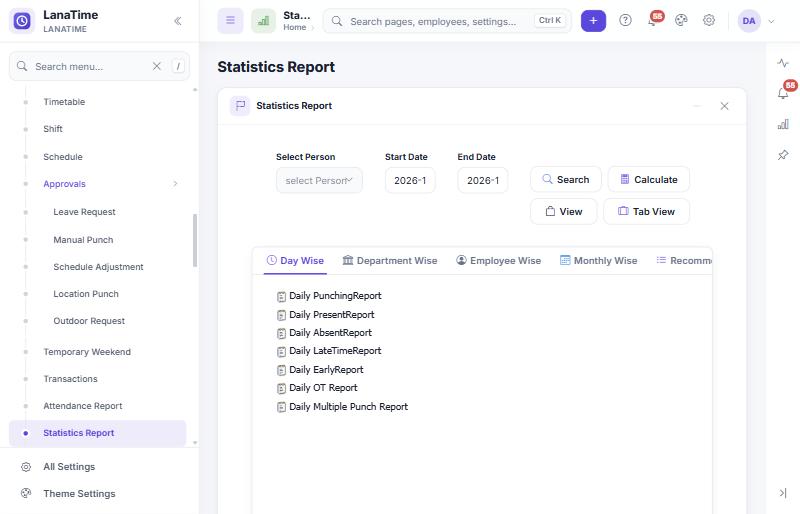Open Attendance Report in the sidebar

83,406
